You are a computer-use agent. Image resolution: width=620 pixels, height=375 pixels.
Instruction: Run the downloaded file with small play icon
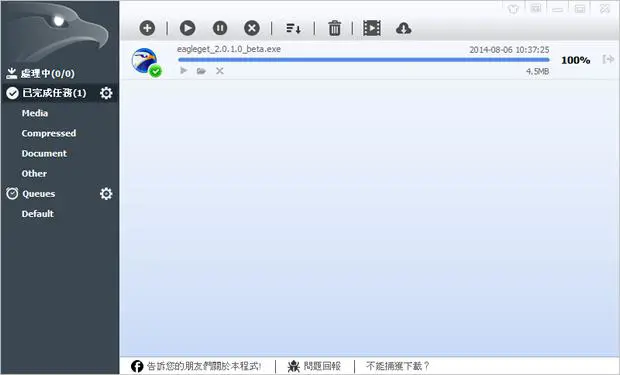point(183,71)
